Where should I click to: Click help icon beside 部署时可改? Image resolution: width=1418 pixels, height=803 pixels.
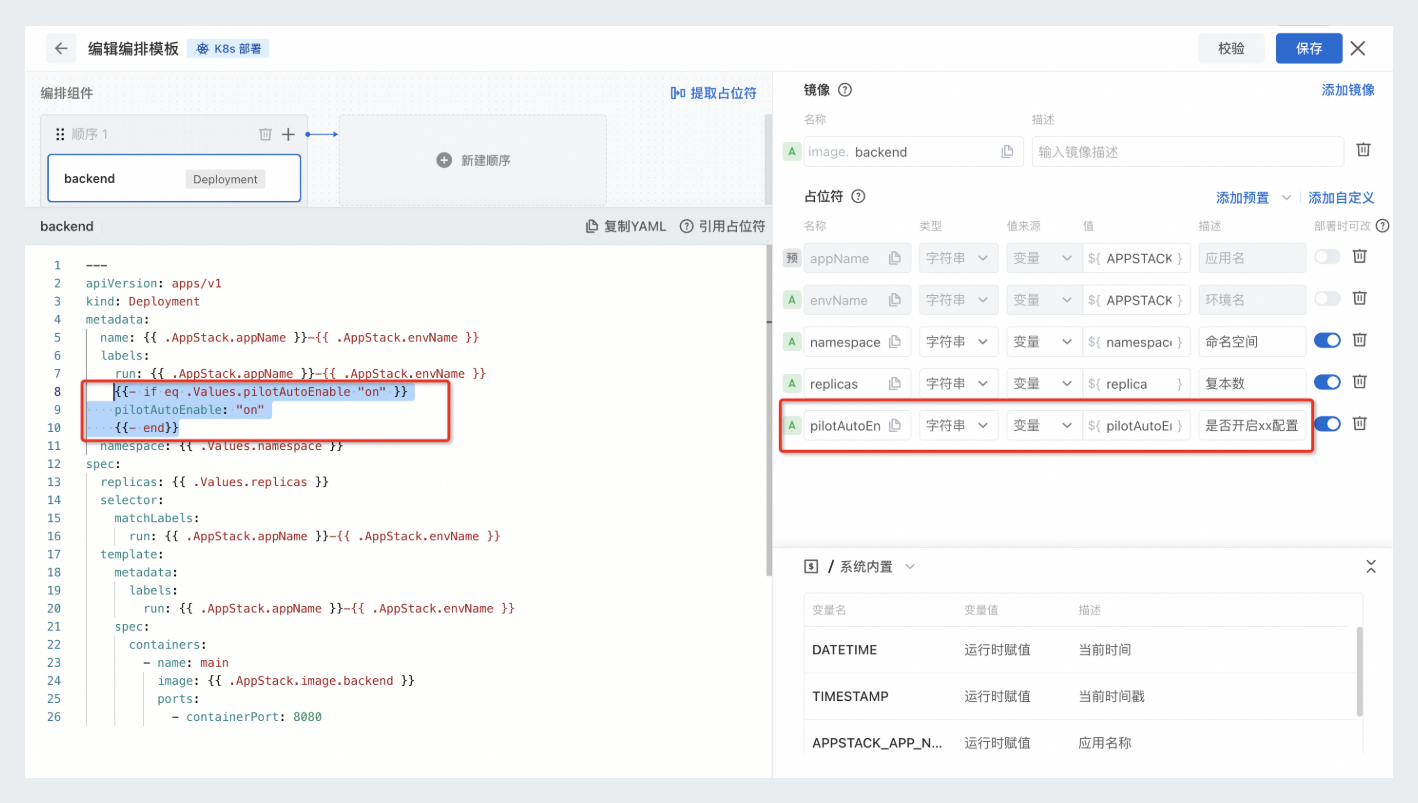pos(1383,226)
